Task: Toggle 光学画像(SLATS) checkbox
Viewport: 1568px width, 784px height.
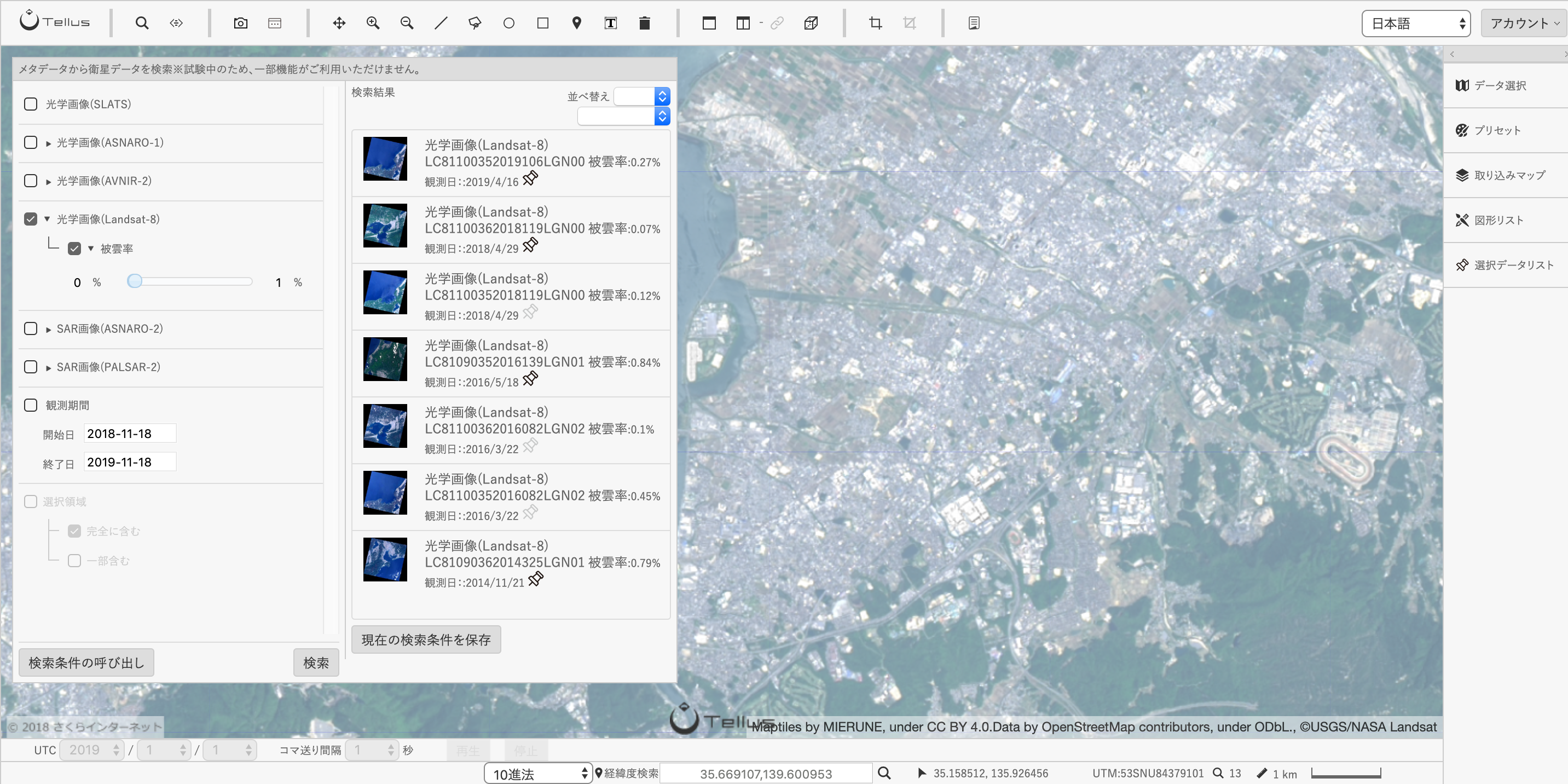Action: (31, 104)
